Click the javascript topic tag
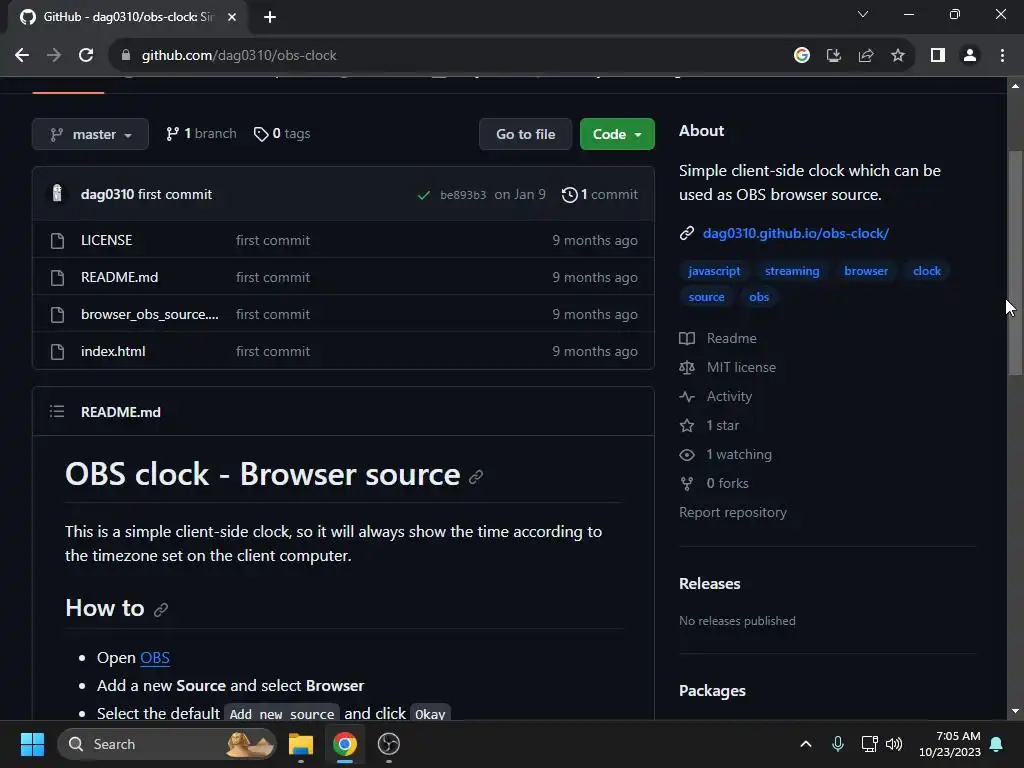The height and width of the screenshot is (768, 1024). (x=714, y=271)
